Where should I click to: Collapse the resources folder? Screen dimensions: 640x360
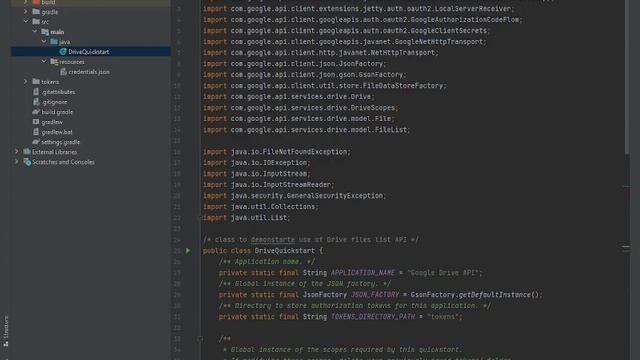pos(44,62)
